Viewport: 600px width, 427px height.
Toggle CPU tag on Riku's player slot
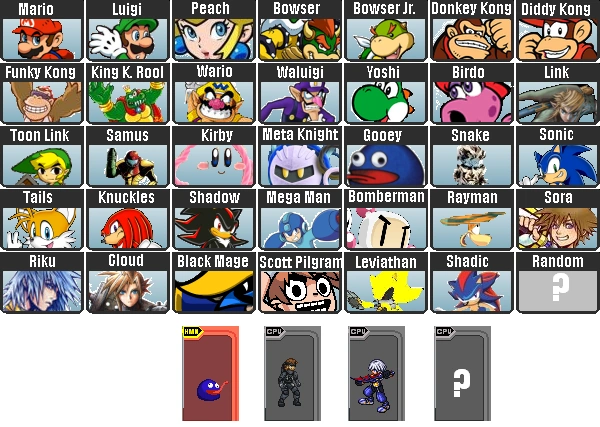[359, 331]
